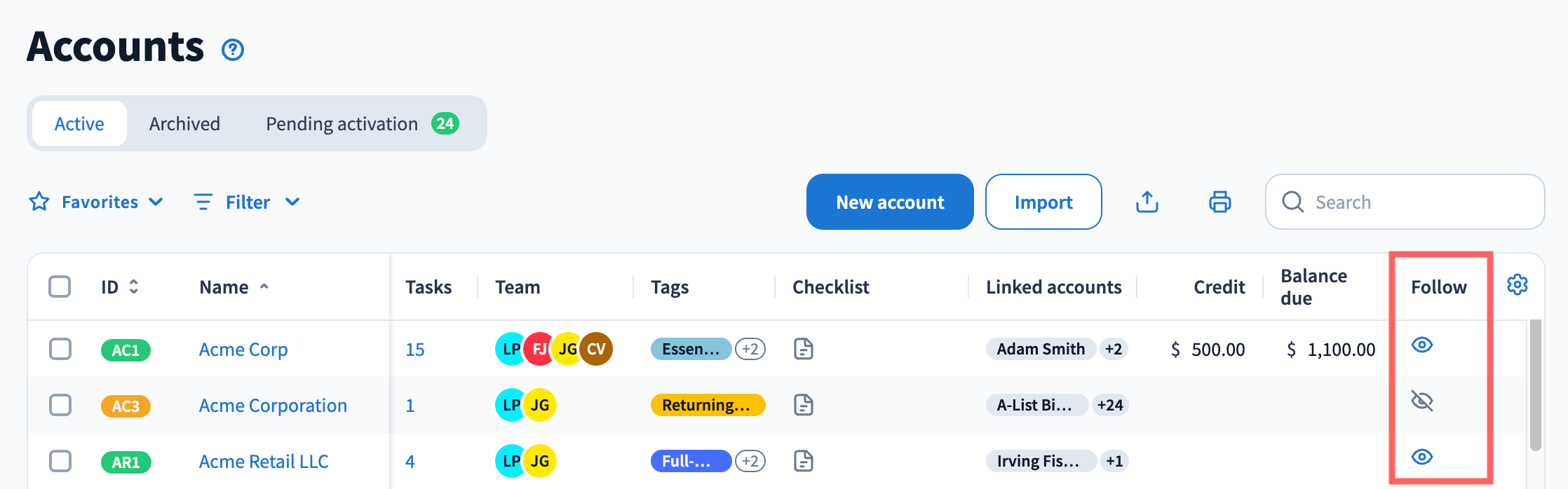Click the table vertical scrollbar

click(x=1536, y=385)
